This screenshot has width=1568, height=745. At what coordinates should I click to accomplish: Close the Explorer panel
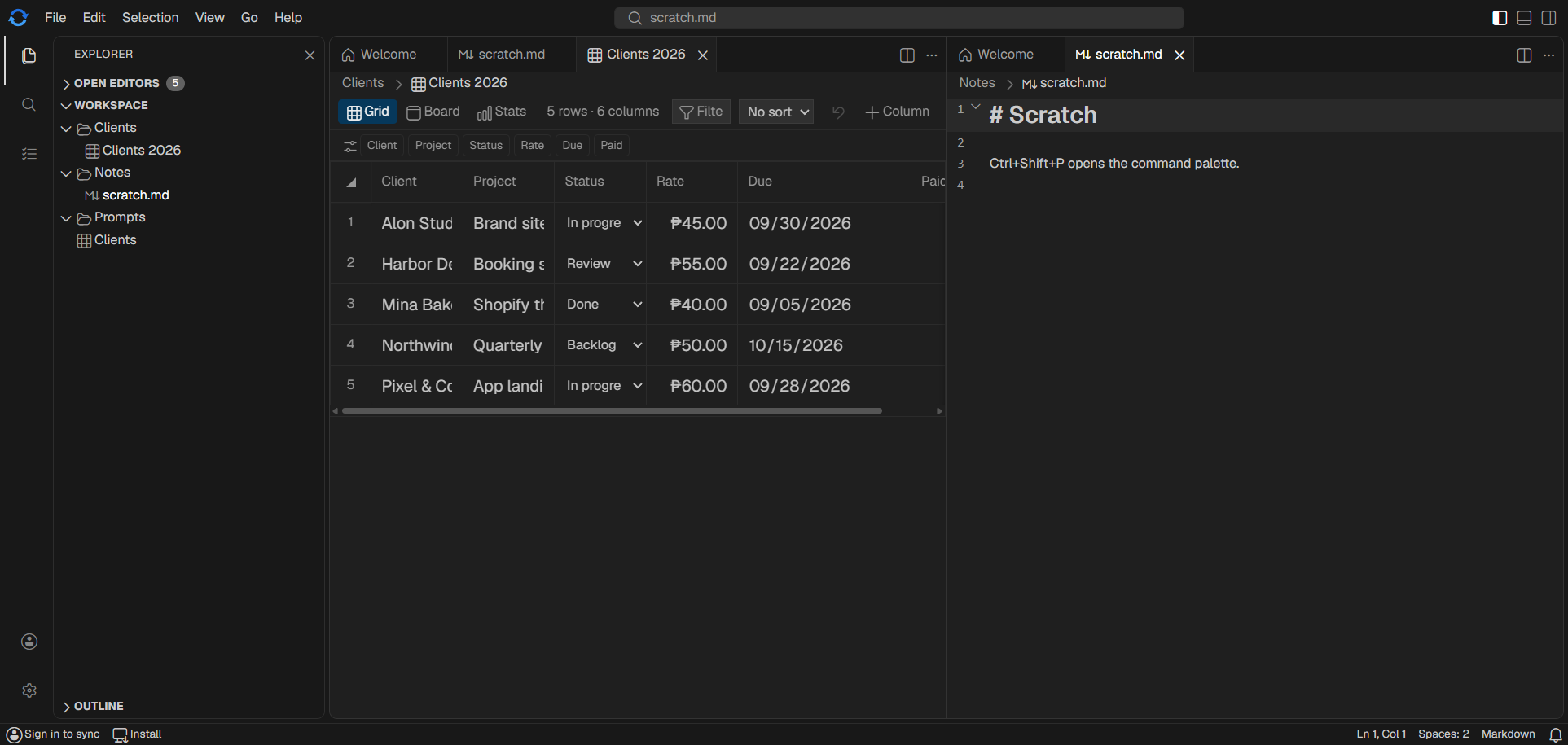[310, 55]
